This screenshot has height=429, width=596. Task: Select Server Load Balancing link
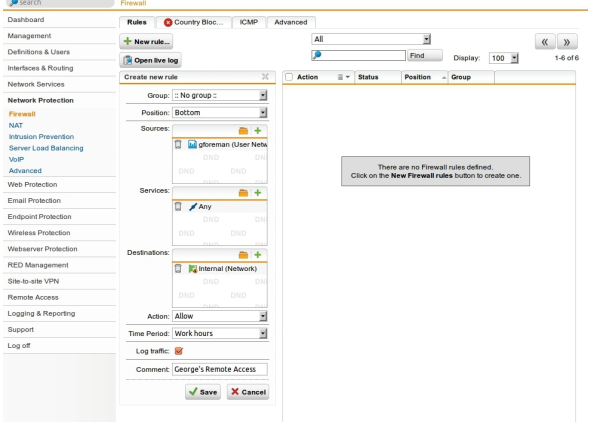(x=46, y=148)
